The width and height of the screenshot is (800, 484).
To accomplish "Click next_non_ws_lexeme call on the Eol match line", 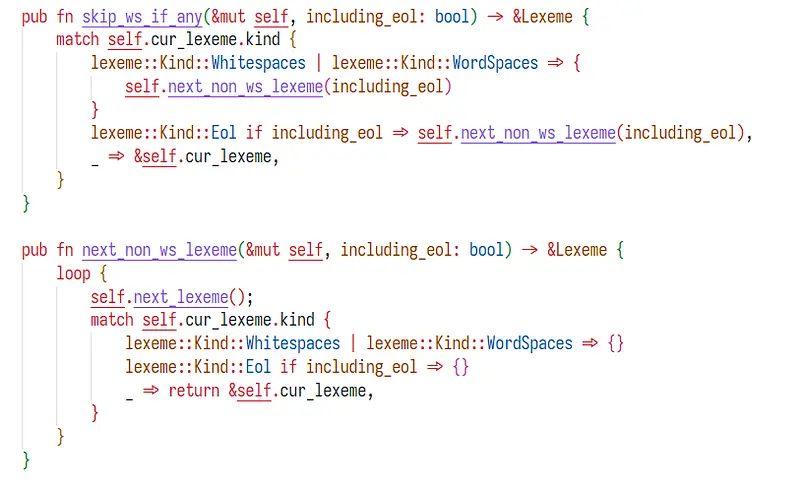I will (x=538, y=133).
